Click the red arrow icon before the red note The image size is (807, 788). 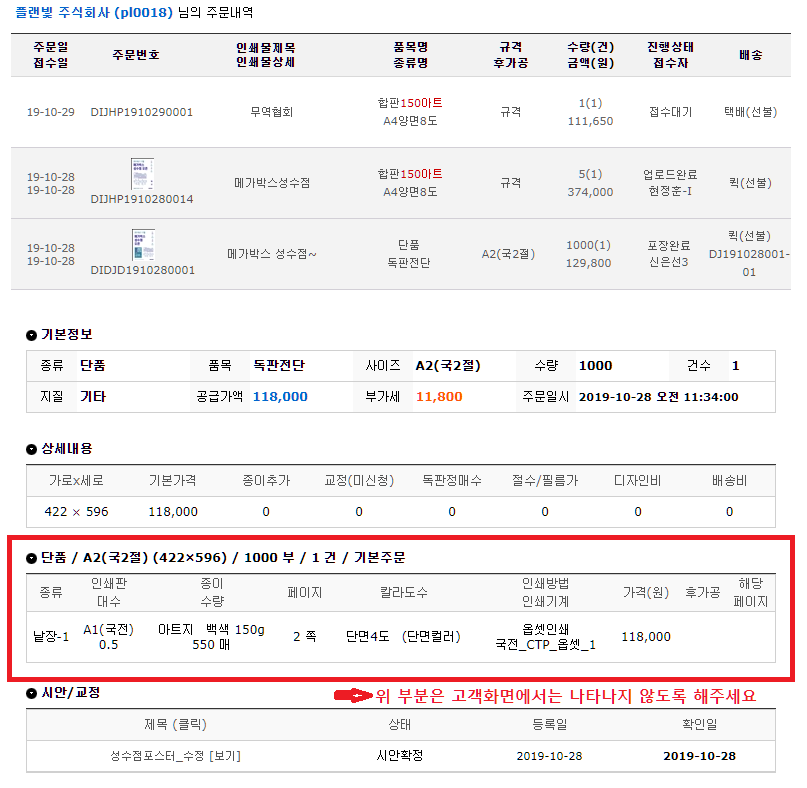tap(351, 696)
